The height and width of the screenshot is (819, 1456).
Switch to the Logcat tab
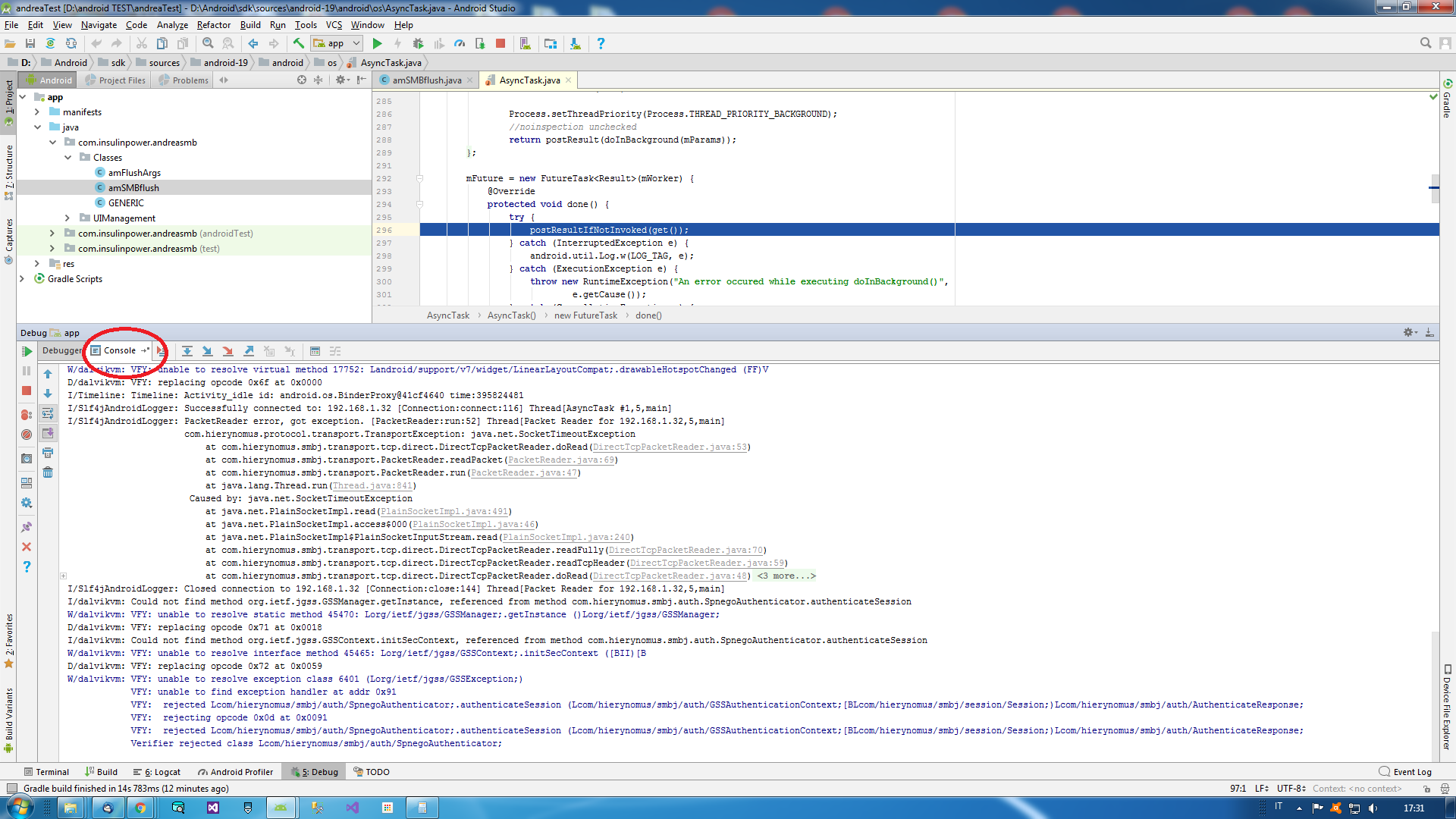[157, 771]
